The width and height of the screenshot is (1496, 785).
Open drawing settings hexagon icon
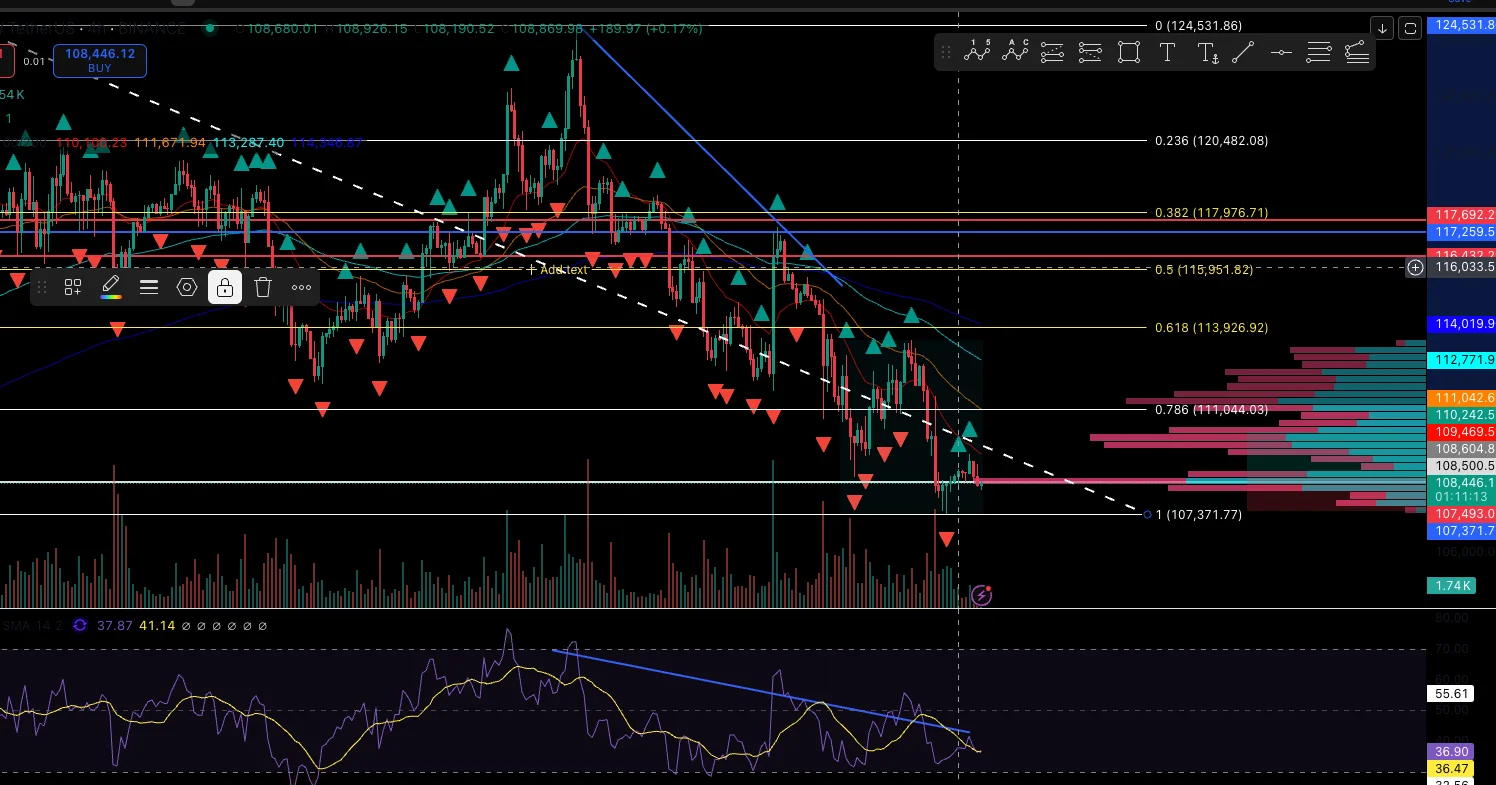click(187, 288)
